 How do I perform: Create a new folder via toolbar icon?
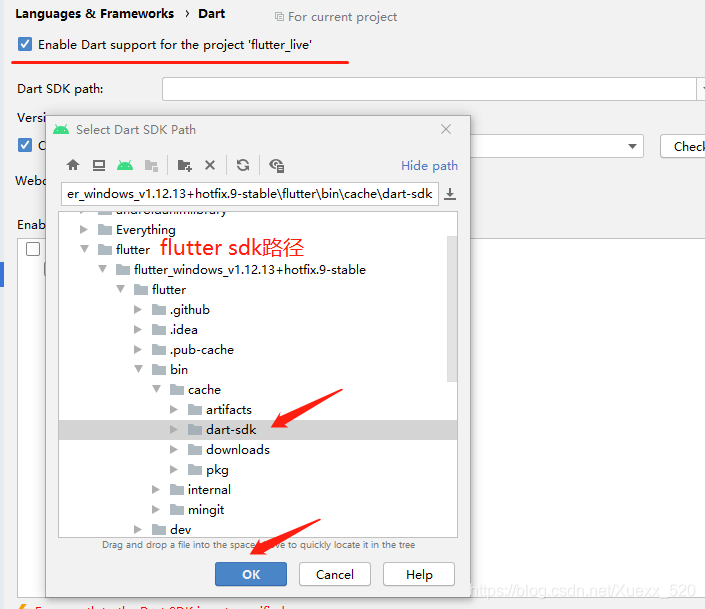tap(184, 166)
